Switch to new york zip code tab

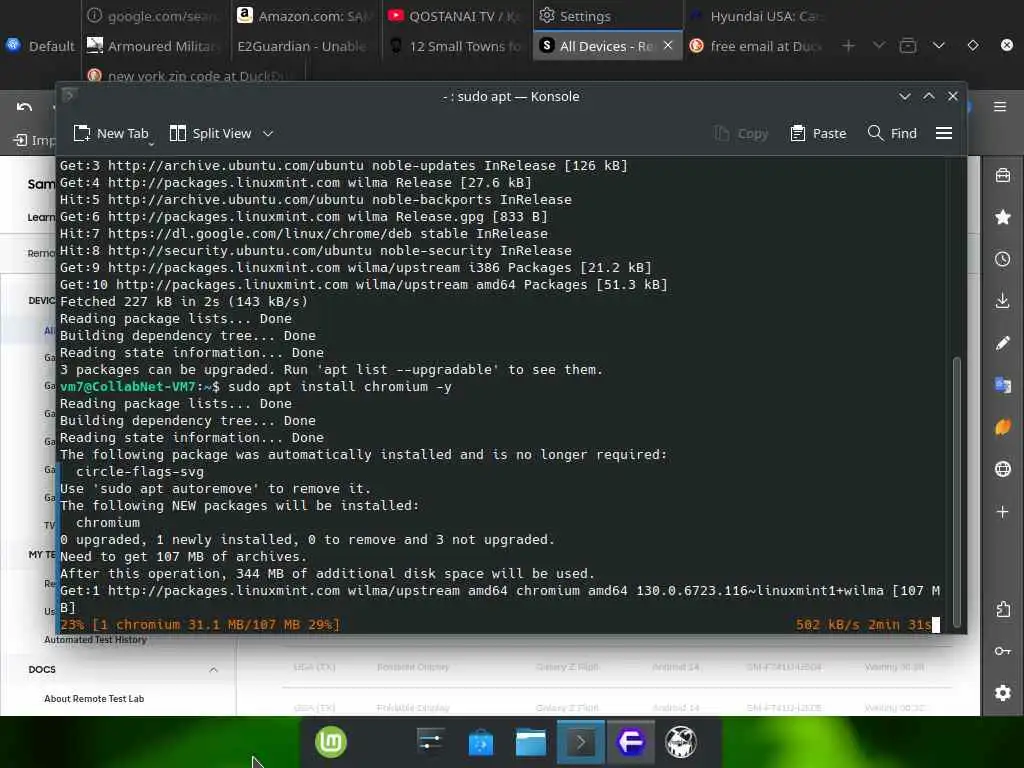click(193, 74)
